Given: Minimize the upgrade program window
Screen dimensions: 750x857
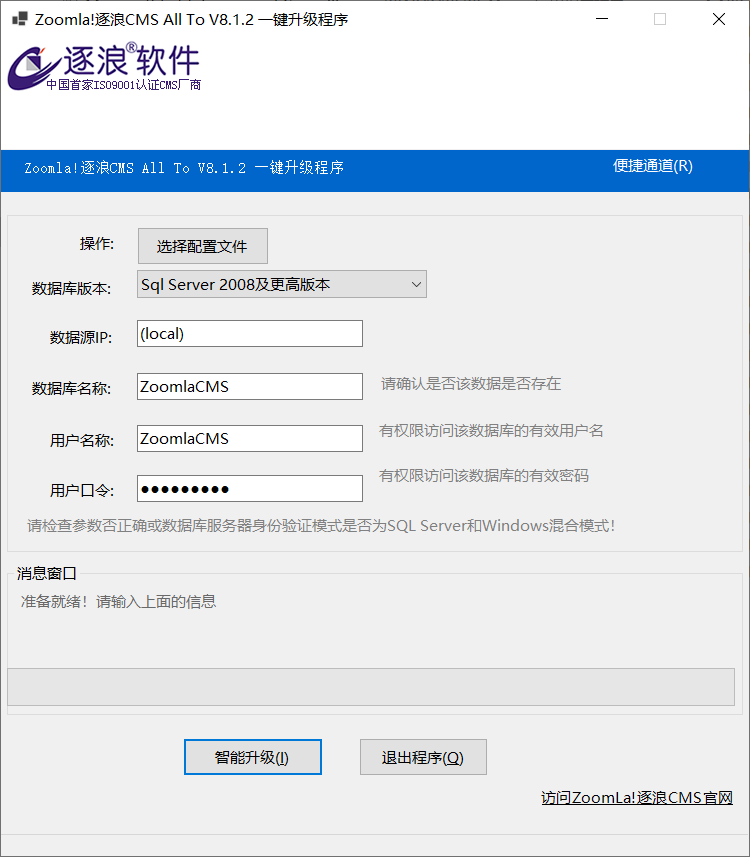Looking at the screenshot, I should pos(602,19).
